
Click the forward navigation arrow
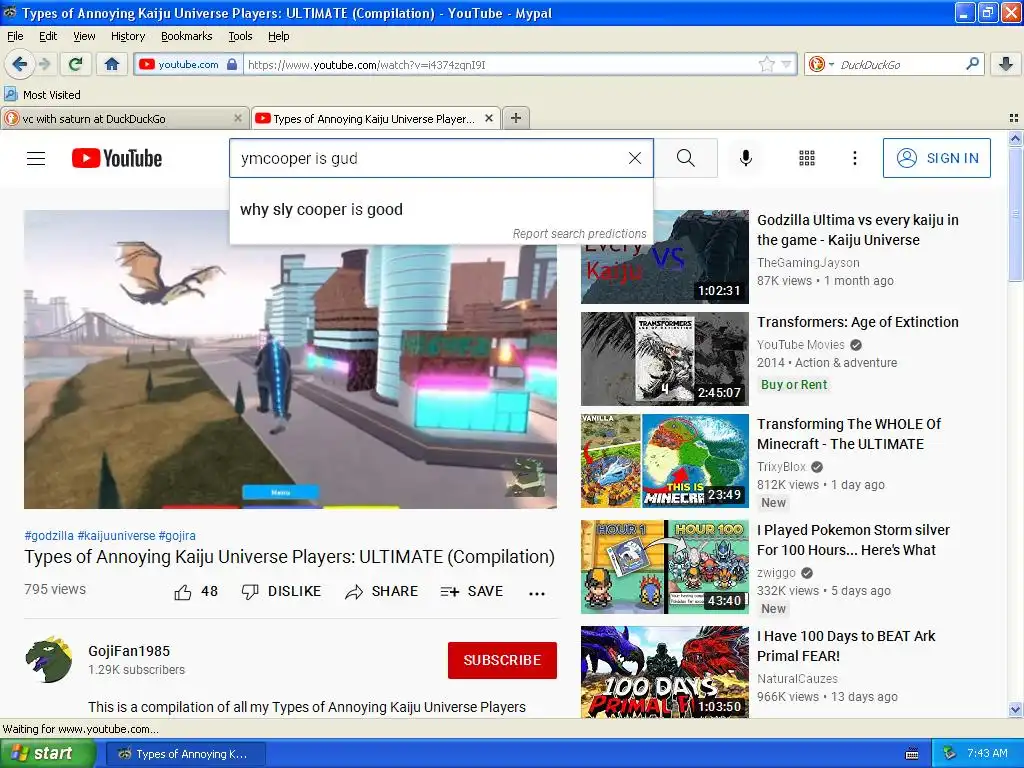pyautogui.click(x=44, y=64)
